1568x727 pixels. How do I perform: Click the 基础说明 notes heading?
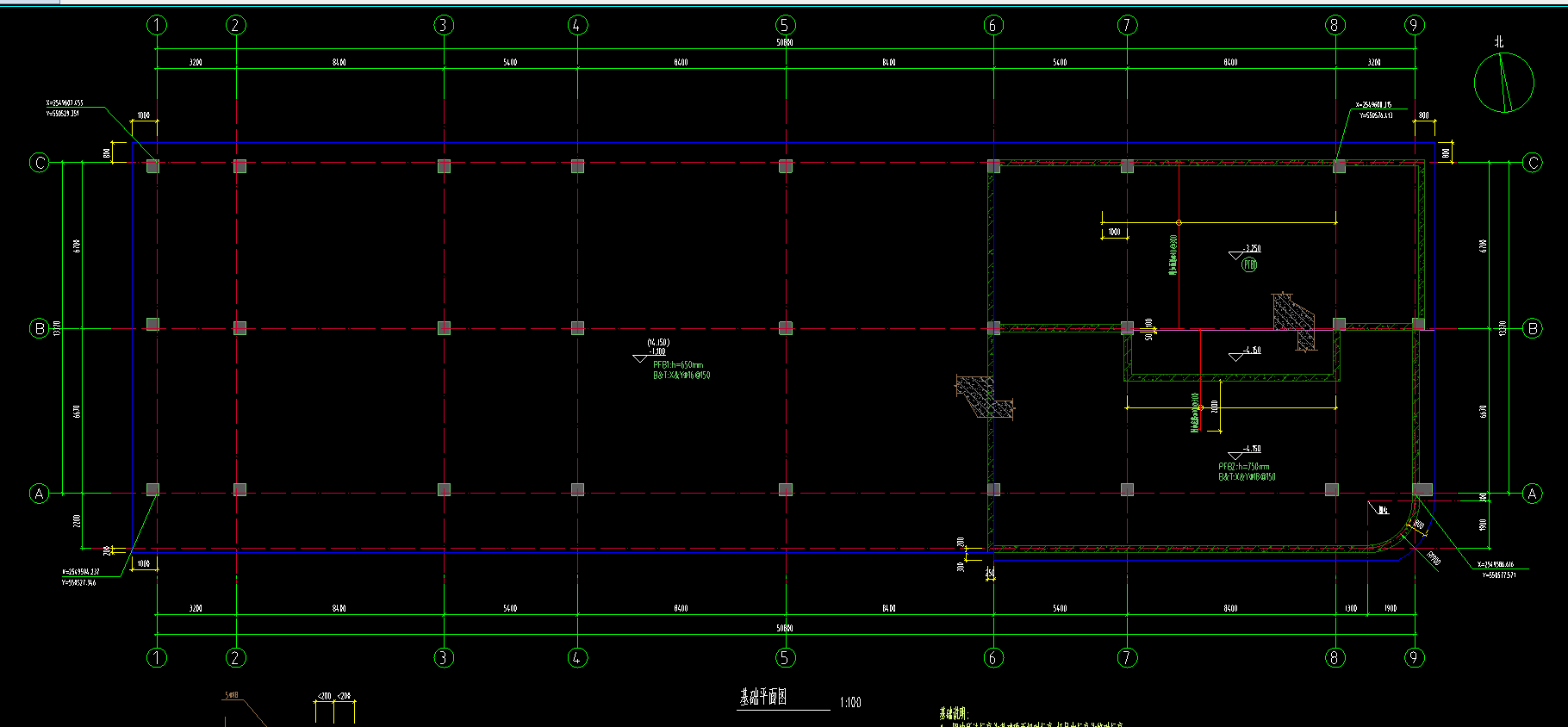click(x=955, y=714)
